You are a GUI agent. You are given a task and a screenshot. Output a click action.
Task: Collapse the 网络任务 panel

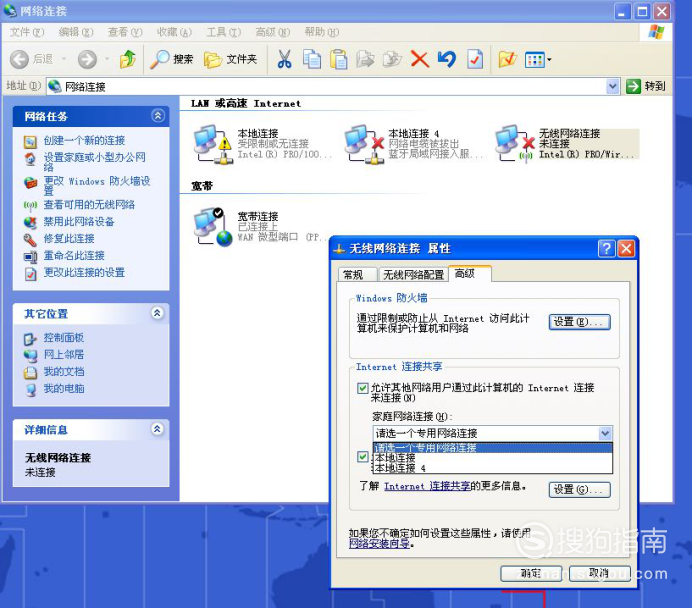click(x=158, y=116)
